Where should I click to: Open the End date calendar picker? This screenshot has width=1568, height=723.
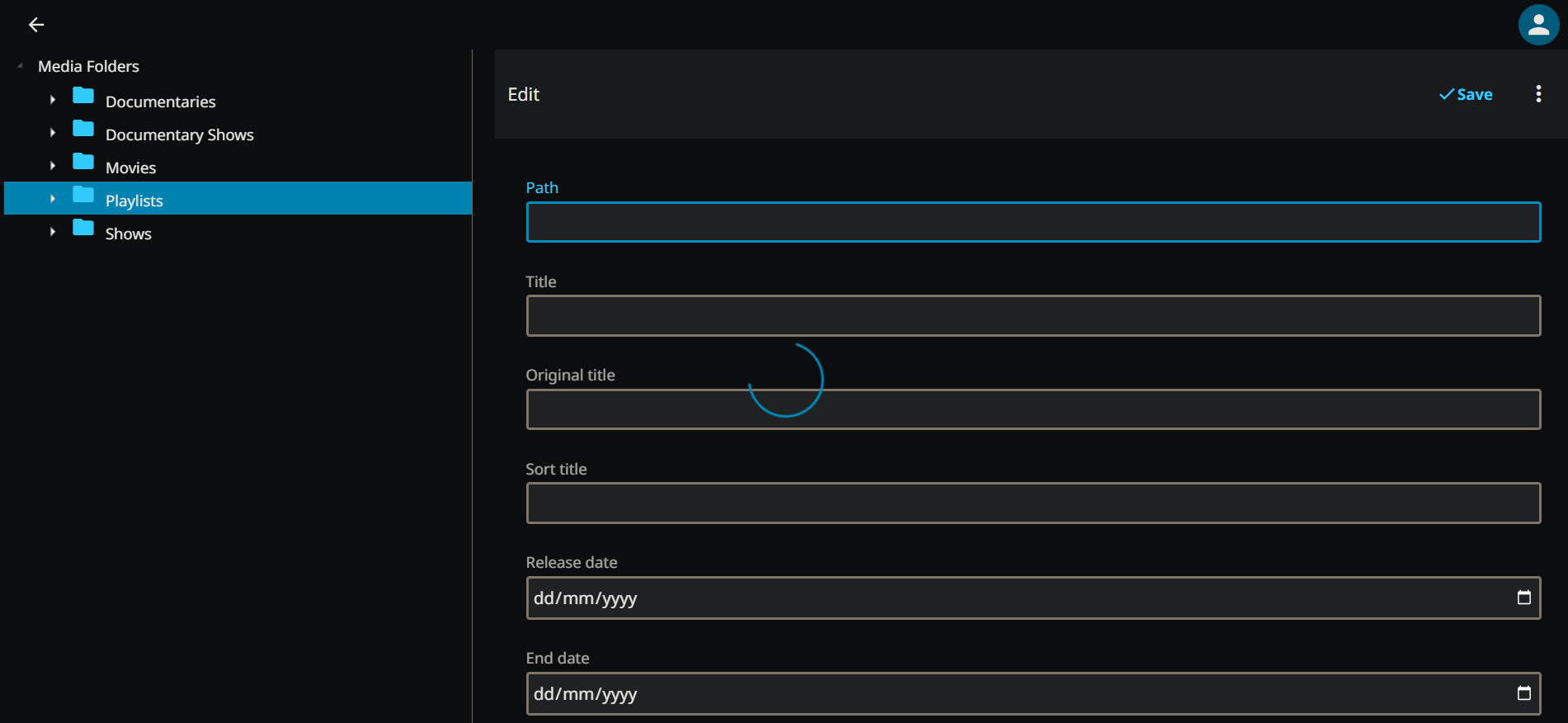[1523, 693]
